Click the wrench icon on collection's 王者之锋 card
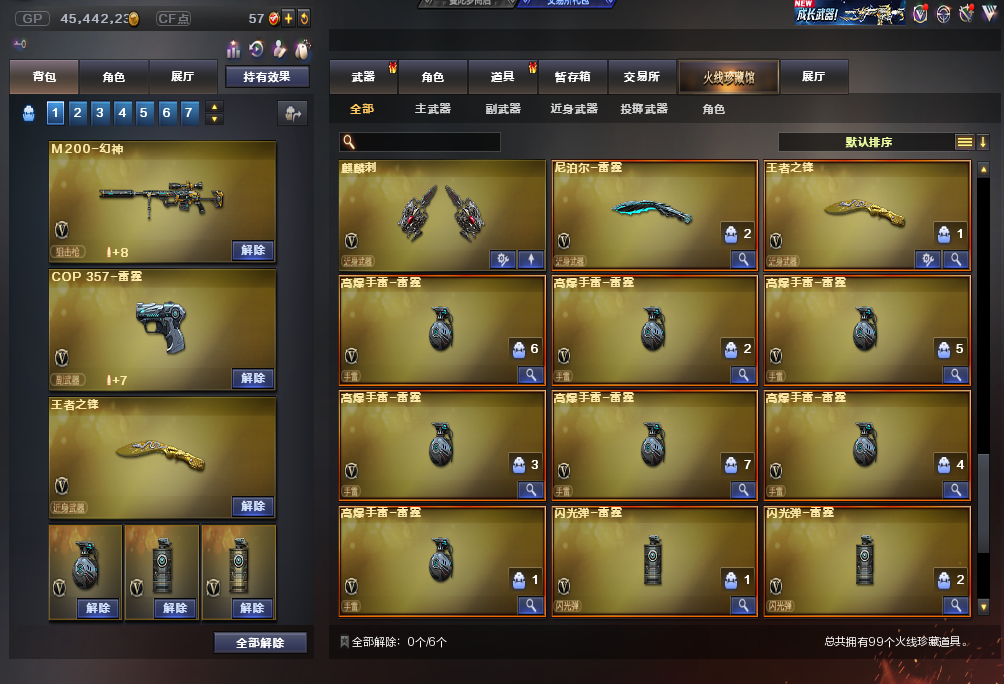This screenshot has height=684, width=1004. coord(928,259)
